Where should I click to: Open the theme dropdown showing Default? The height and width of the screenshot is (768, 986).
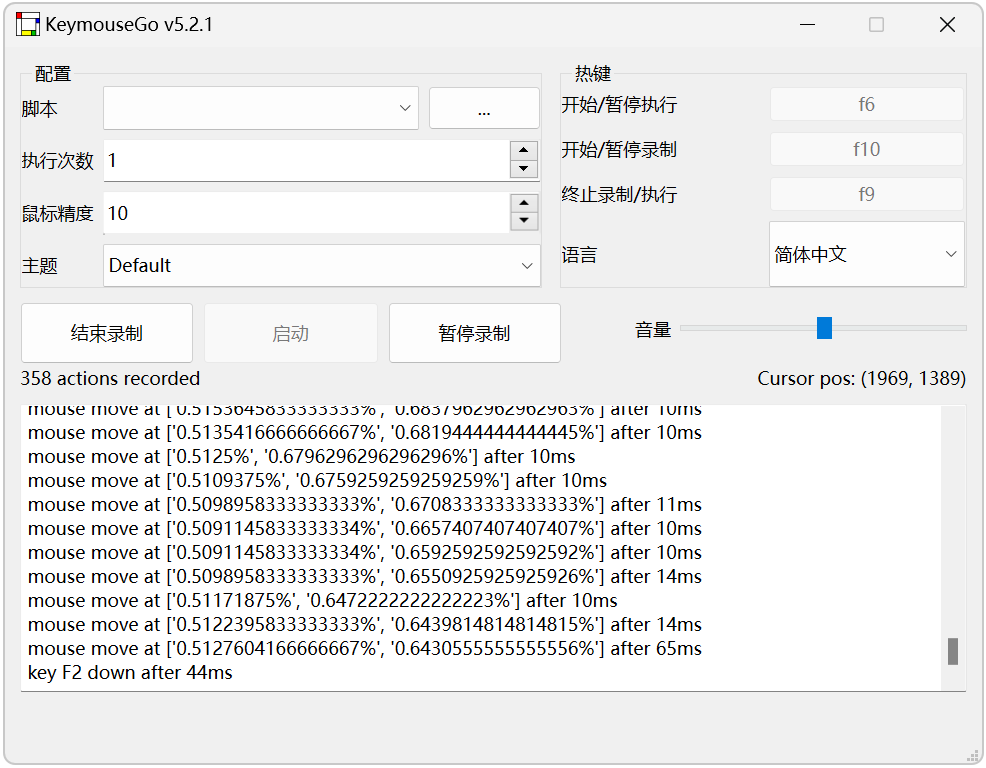[x=321, y=265]
